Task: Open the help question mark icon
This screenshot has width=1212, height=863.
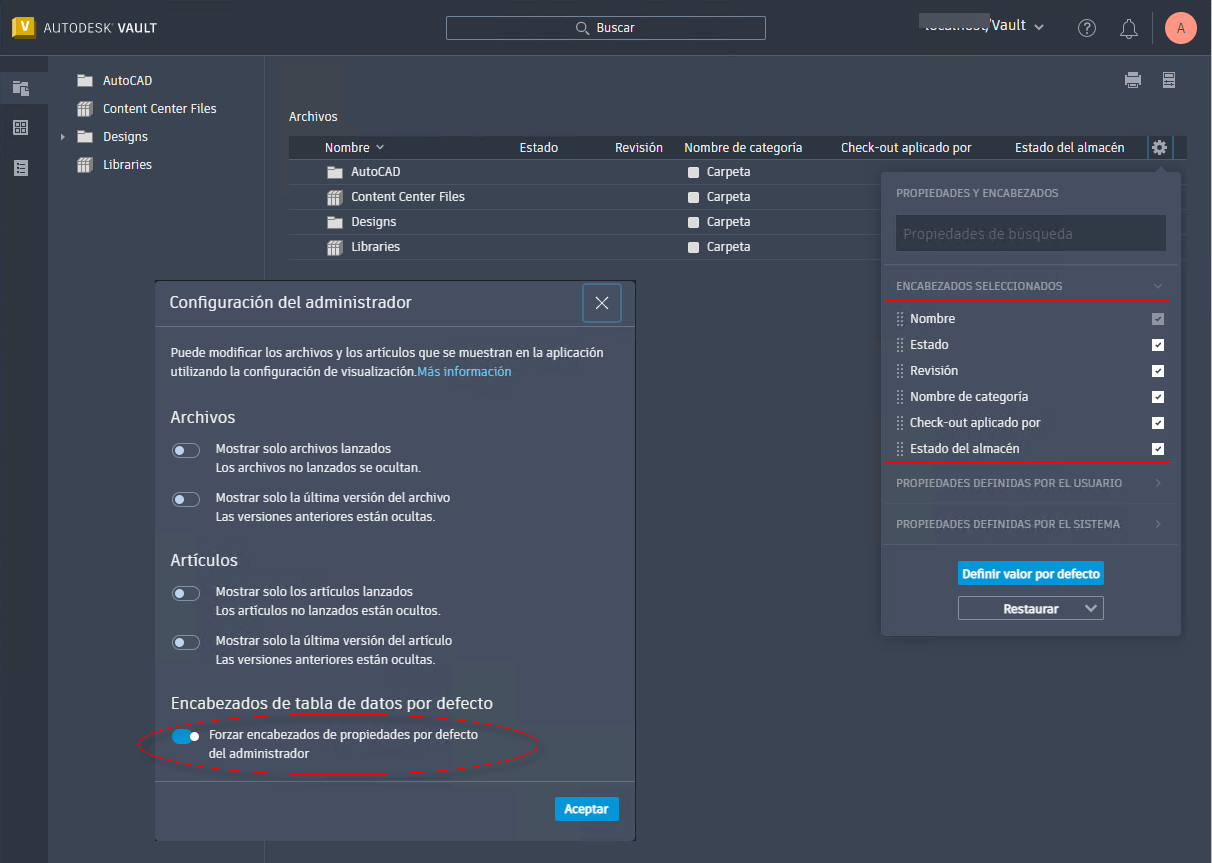Action: [x=1087, y=28]
